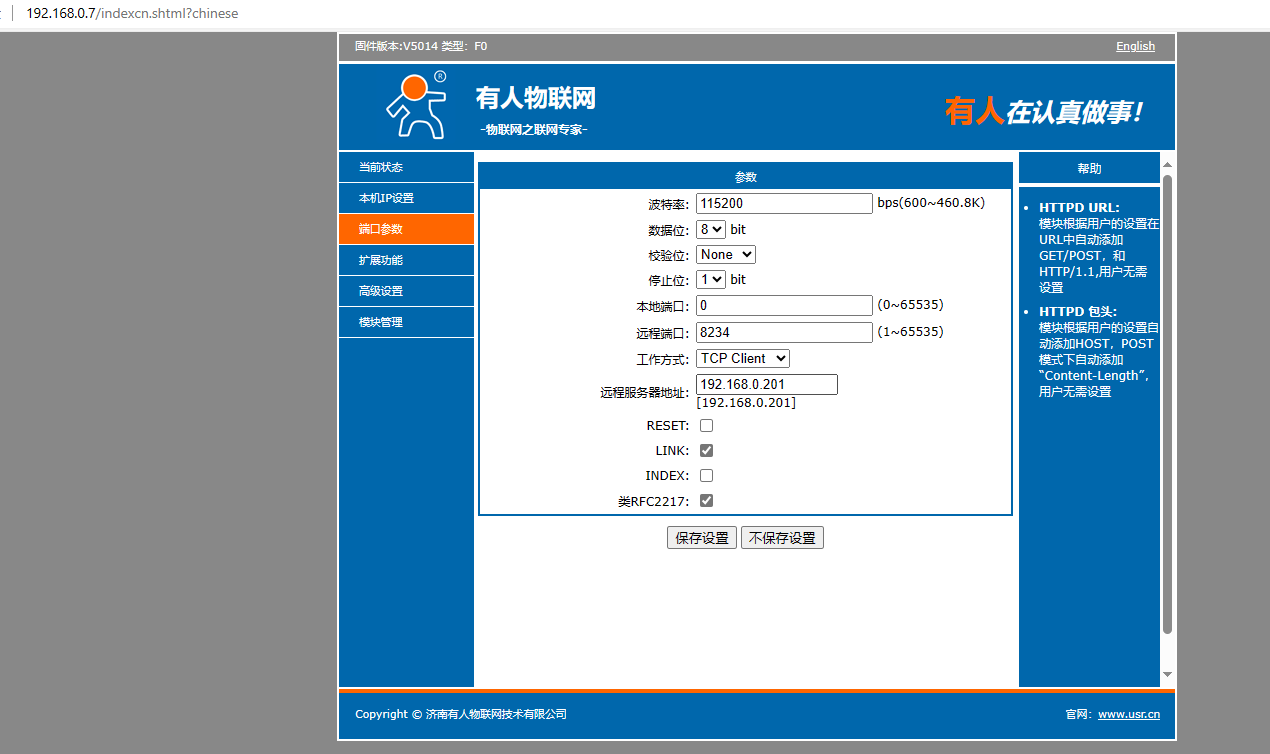1270x754 pixels.
Task: Open the 当前状态 menu item
Action: pyautogui.click(x=406, y=167)
